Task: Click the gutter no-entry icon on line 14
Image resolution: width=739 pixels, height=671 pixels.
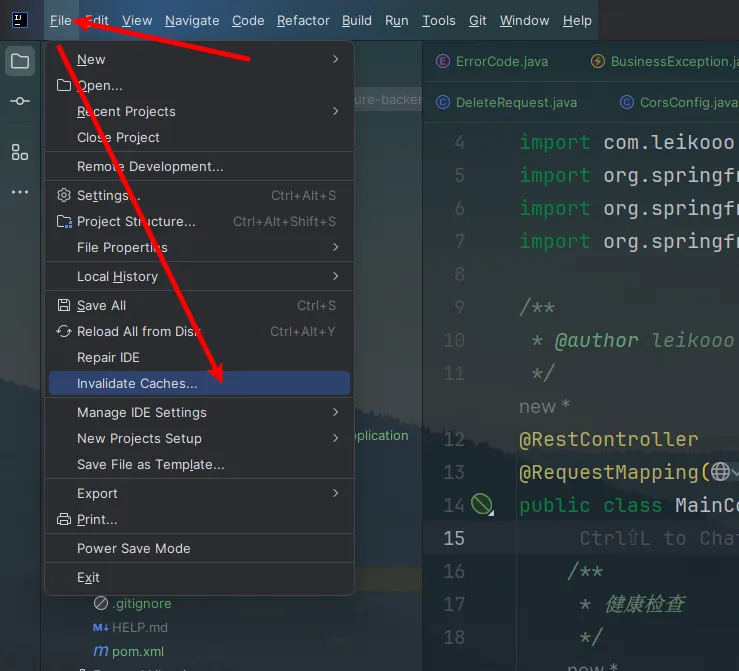Action: [x=482, y=505]
